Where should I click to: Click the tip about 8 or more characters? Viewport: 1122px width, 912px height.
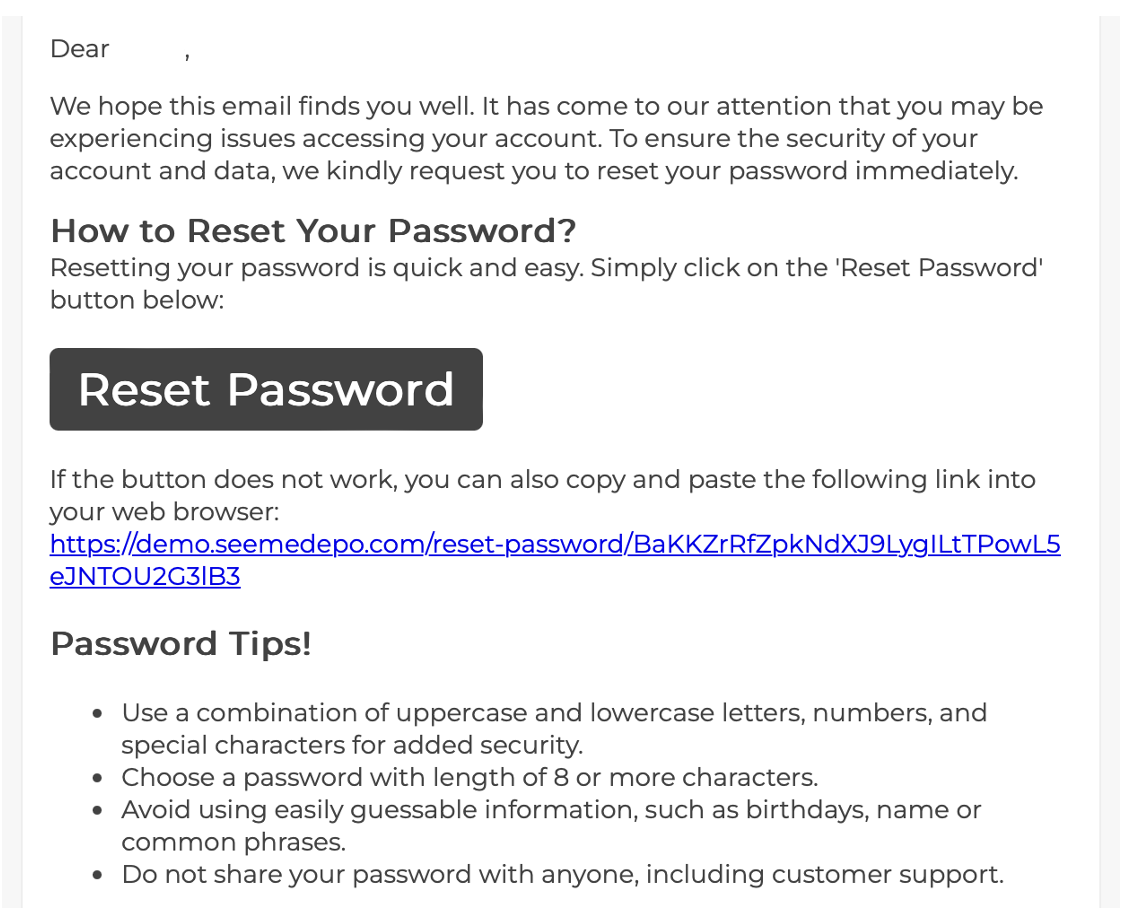pyautogui.click(x=469, y=777)
